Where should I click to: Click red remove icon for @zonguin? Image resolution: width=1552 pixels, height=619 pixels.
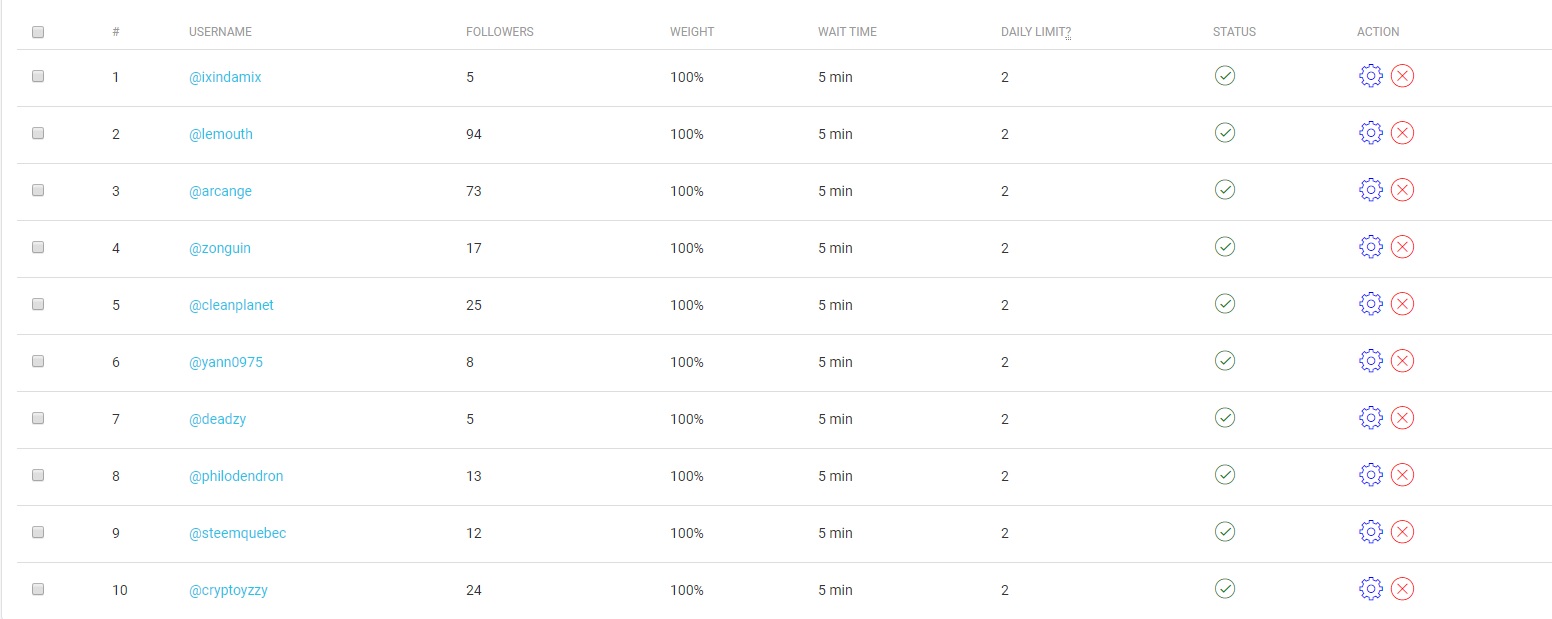coord(1403,247)
